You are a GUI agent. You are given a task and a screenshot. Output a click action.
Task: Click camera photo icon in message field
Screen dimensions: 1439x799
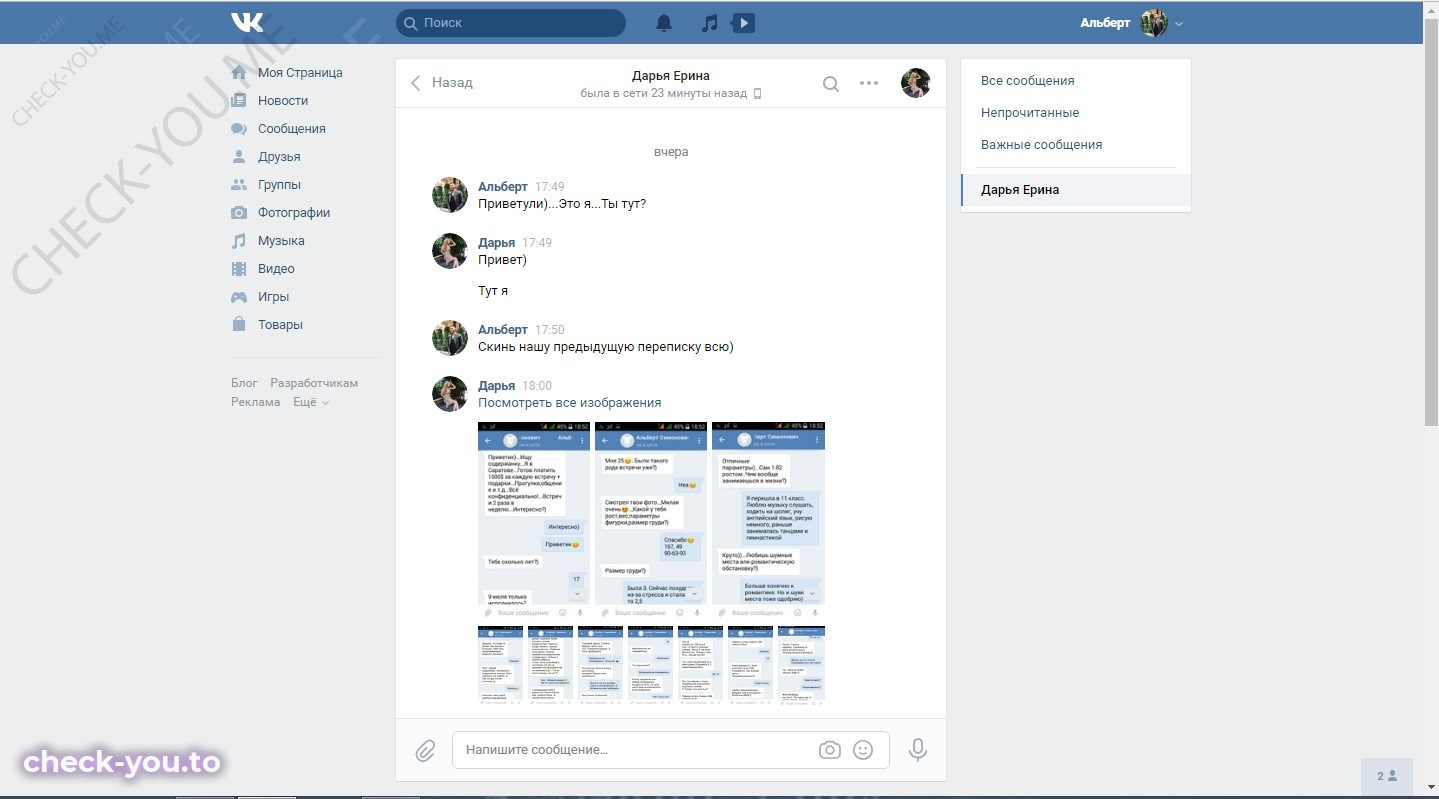click(x=829, y=750)
